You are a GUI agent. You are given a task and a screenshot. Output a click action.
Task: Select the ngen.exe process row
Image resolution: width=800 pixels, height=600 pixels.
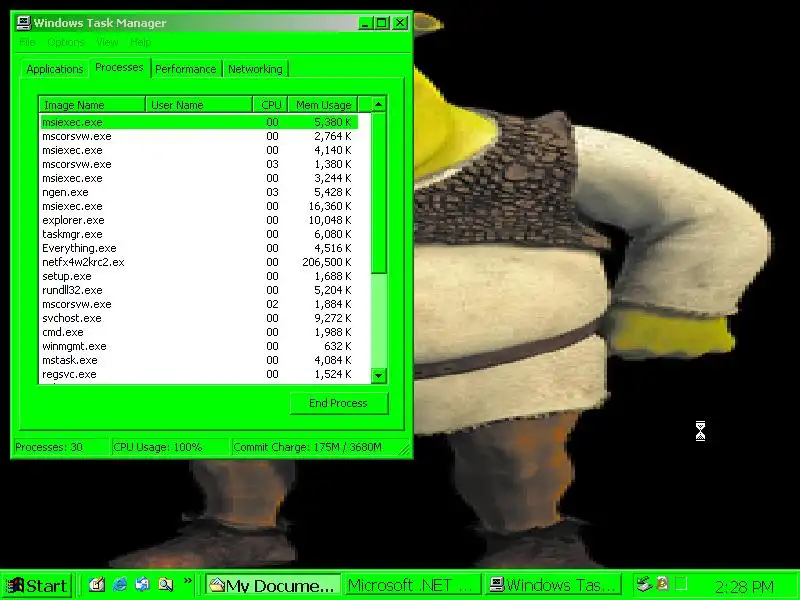tap(199, 192)
